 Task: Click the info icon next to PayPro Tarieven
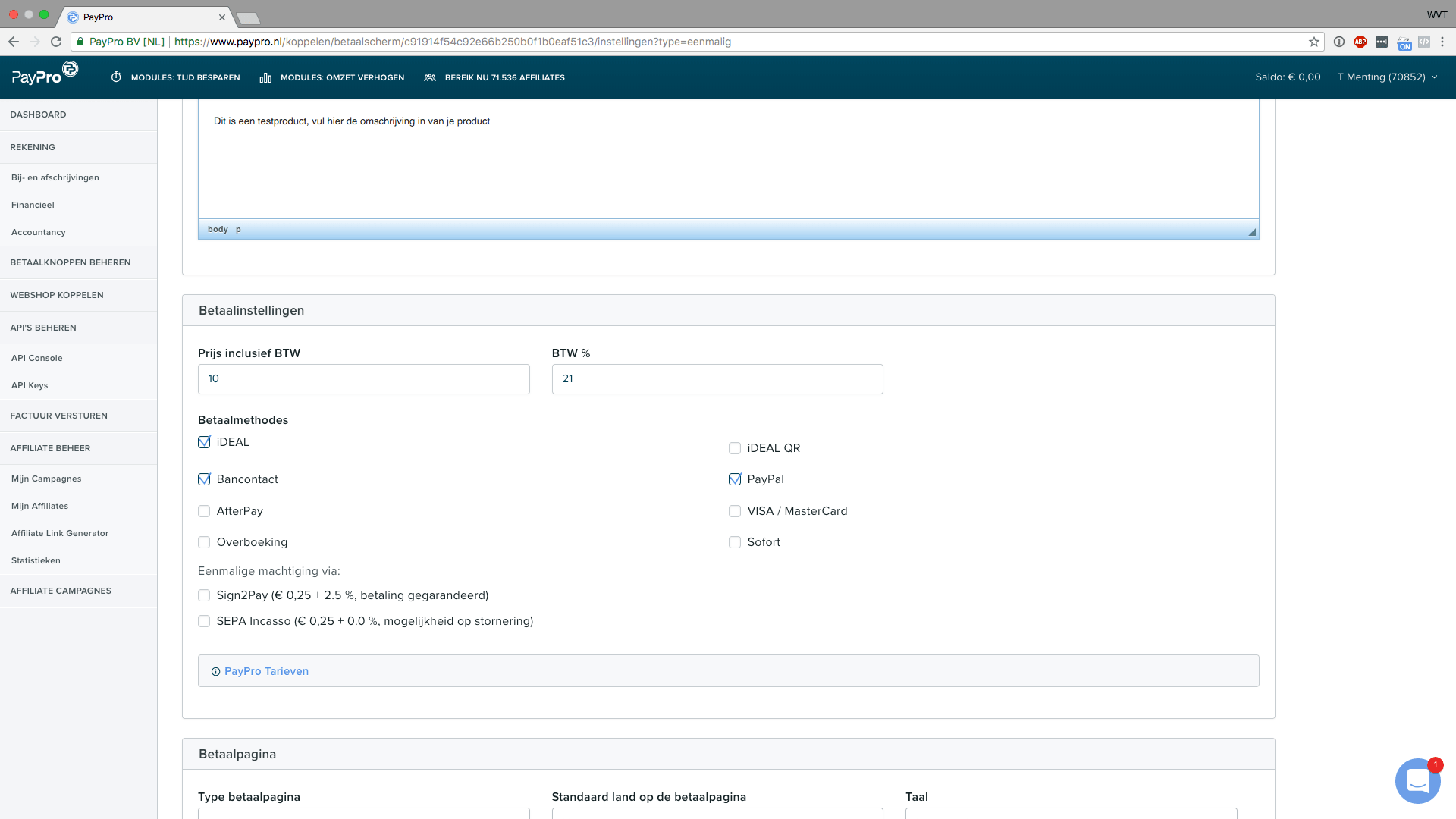coord(215,671)
